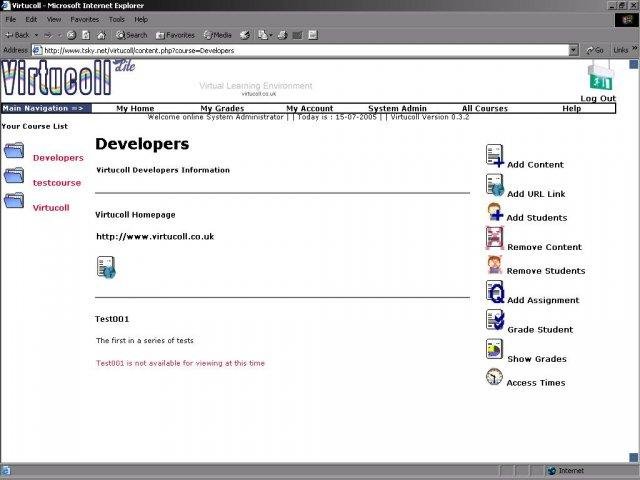640x480 pixels.
Task: Open the File menu
Action: [x=11, y=19]
